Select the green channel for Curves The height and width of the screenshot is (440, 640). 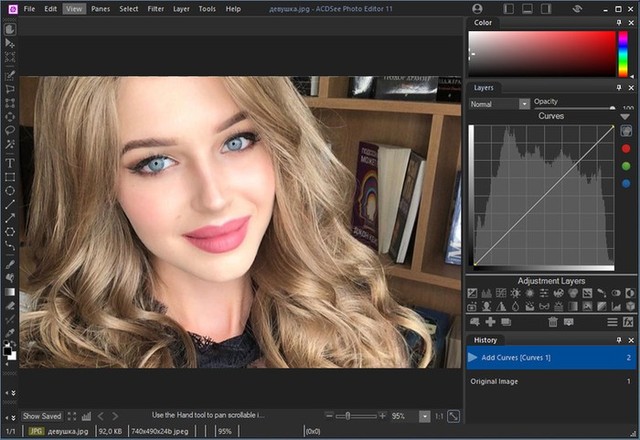click(x=626, y=165)
